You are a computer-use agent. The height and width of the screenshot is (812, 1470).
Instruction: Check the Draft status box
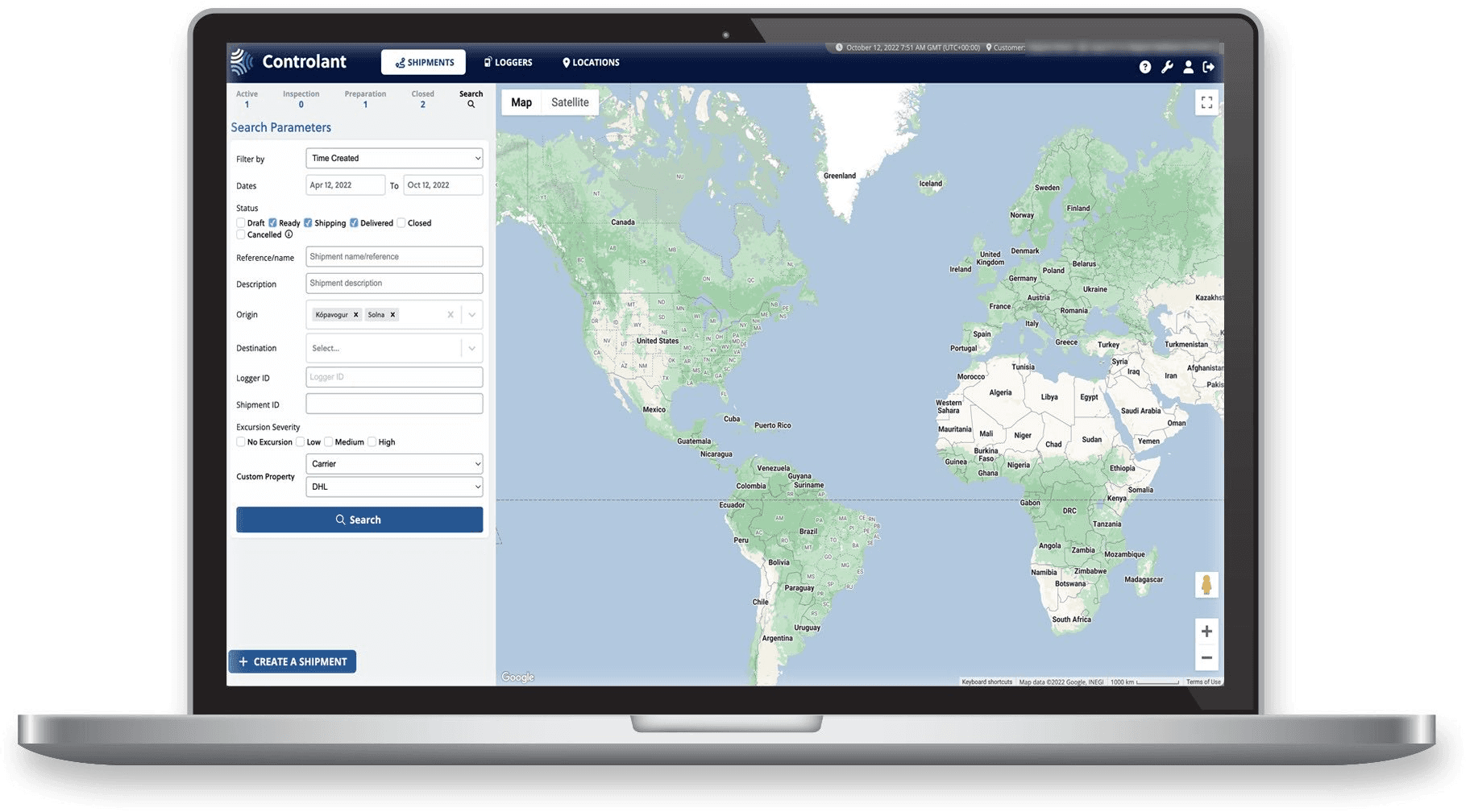click(241, 223)
